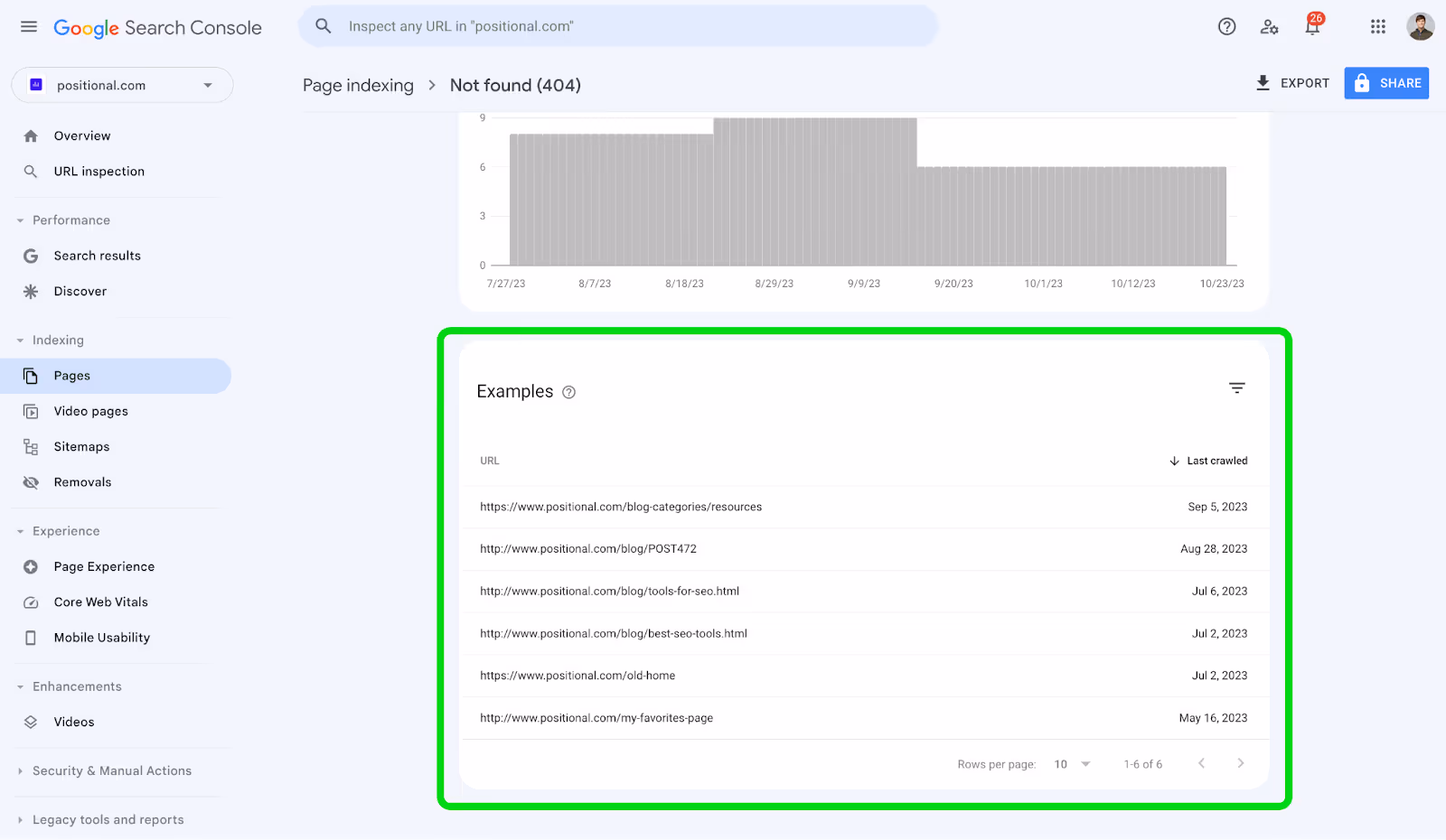1446x840 pixels.
Task: Sort by the Last crawled column header
Action: [1216, 461]
